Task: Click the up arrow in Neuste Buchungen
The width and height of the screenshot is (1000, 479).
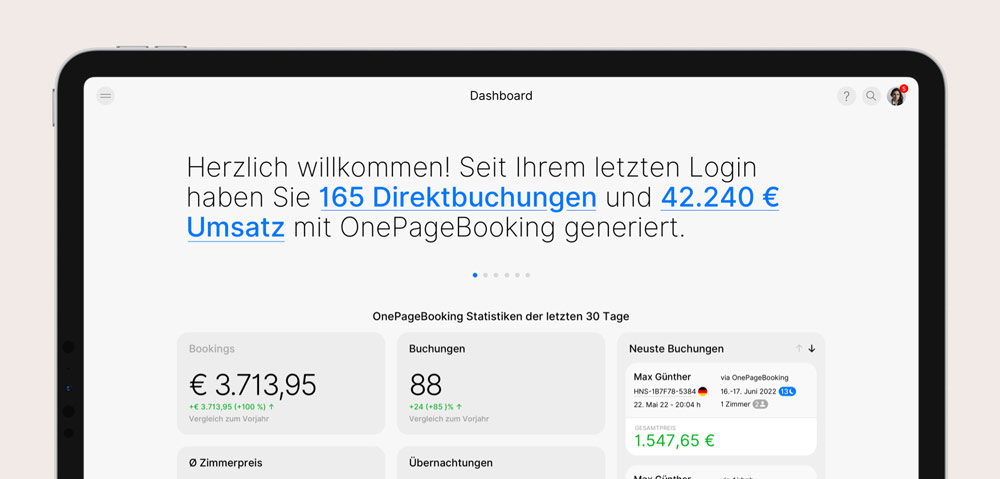Action: [x=799, y=348]
